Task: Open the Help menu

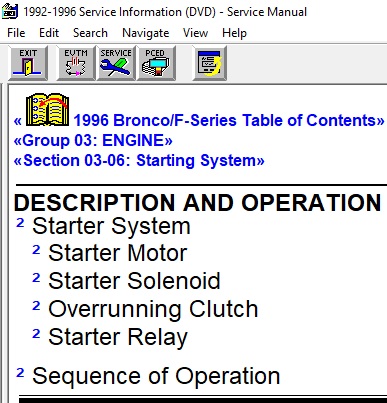Action: (x=234, y=33)
